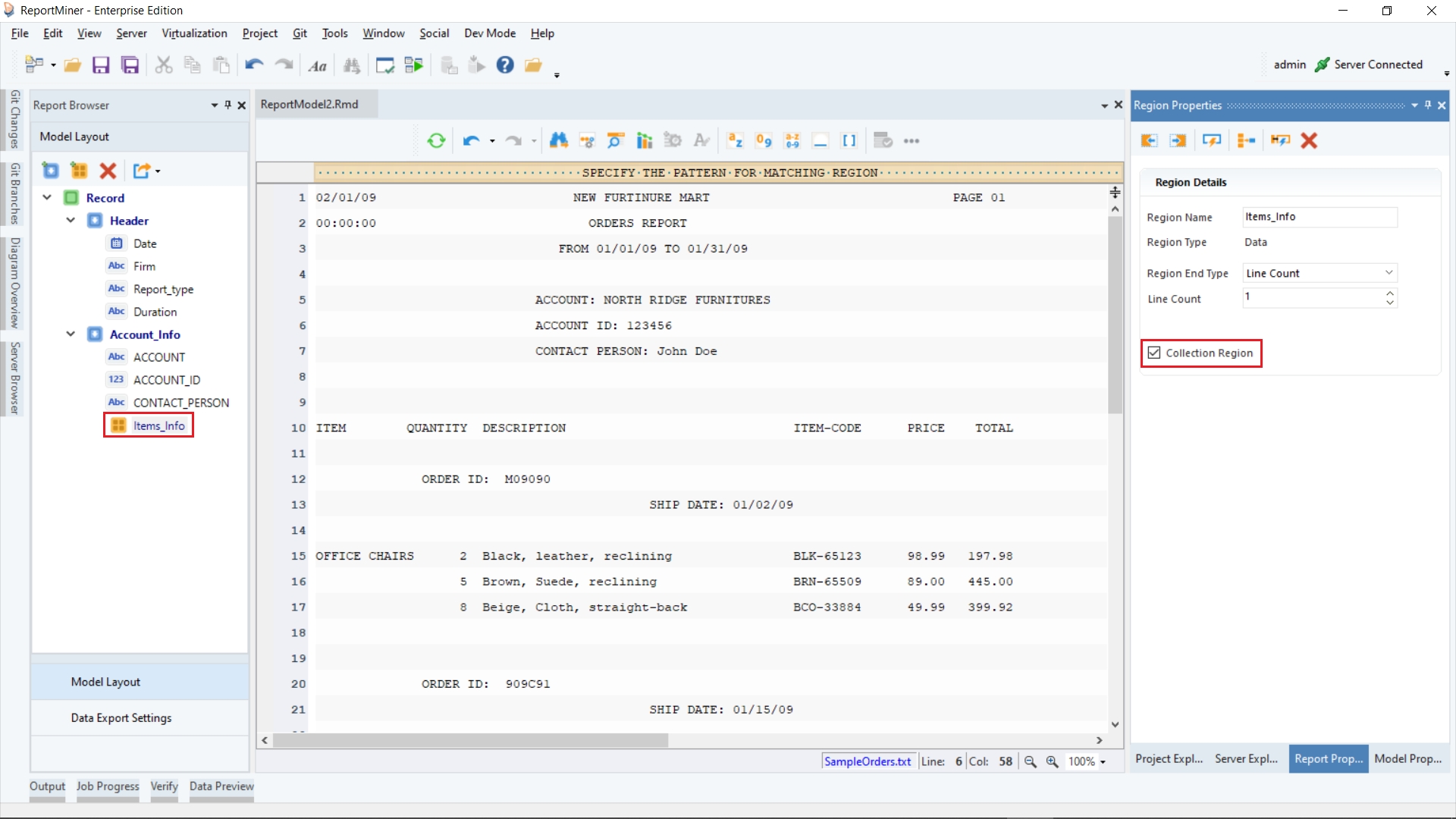The height and width of the screenshot is (819, 1456).
Task: Click the blue help question mark icon
Action: coord(505,65)
